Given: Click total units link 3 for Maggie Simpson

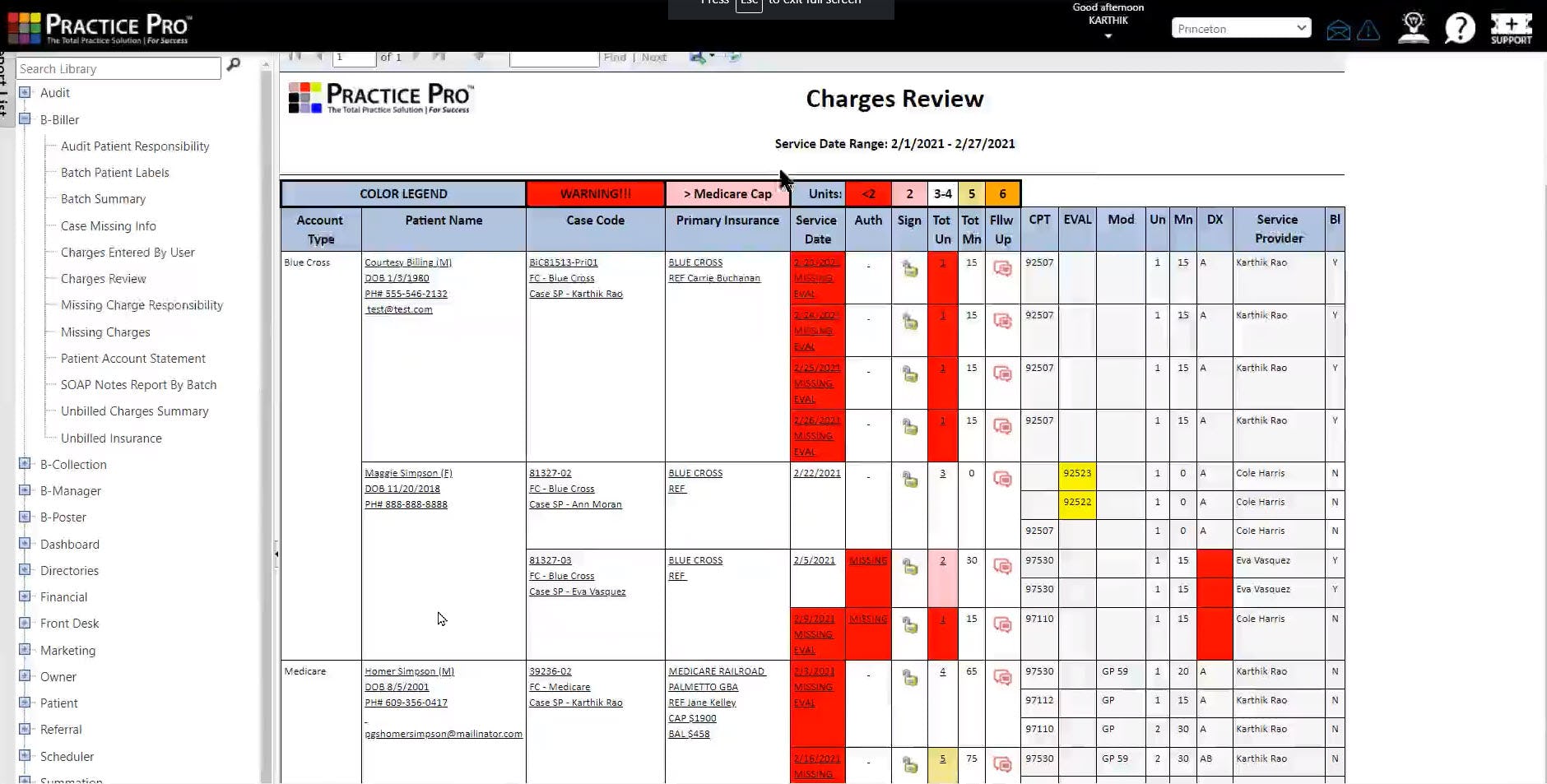Looking at the screenshot, I should point(942,473).
